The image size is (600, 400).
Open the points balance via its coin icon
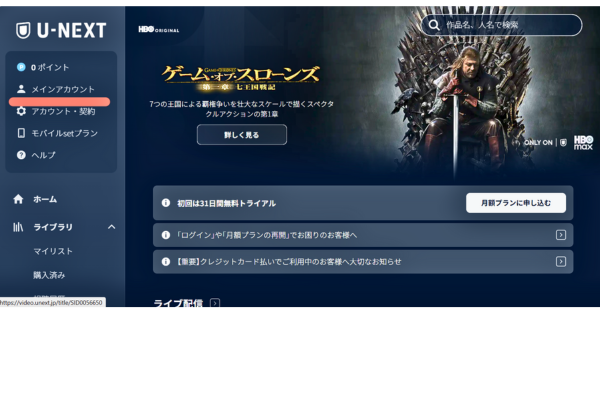(x=21, y=67)
